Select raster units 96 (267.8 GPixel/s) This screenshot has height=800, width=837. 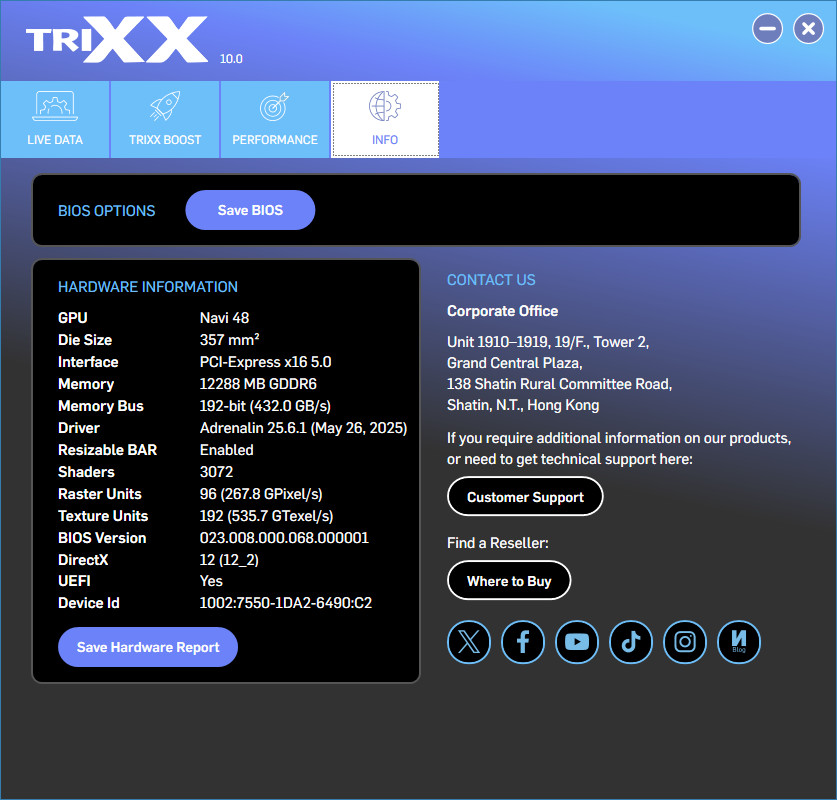coord(261,494)
